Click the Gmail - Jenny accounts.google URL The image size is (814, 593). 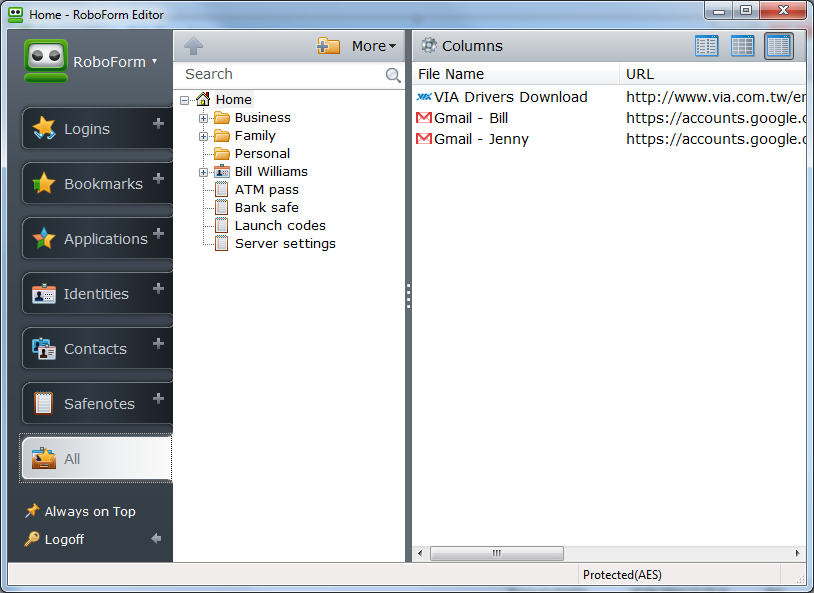[715, 139]
